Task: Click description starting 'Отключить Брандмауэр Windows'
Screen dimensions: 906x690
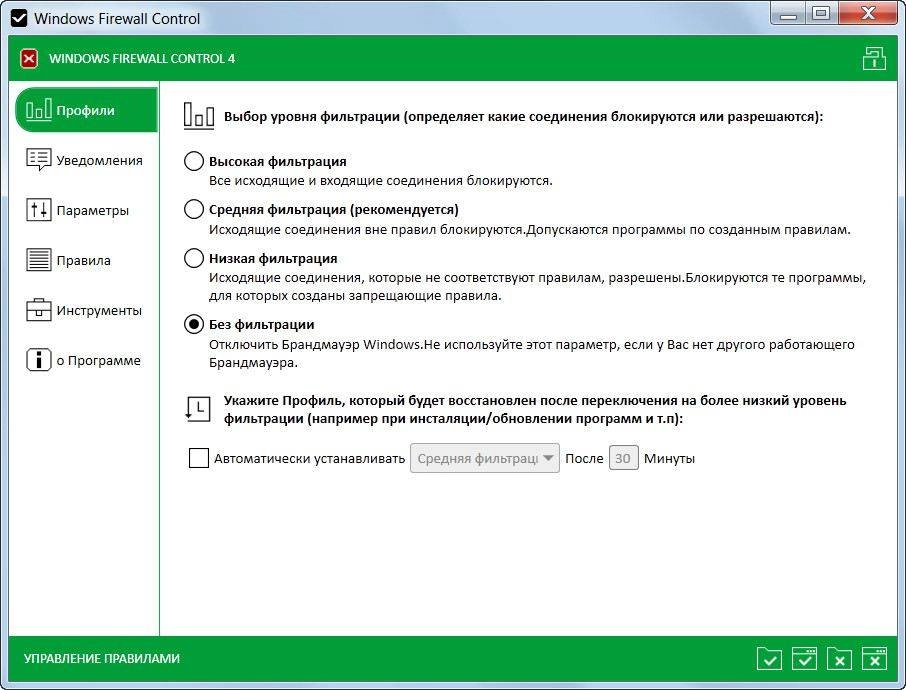Action: click(x=532, y=354)
